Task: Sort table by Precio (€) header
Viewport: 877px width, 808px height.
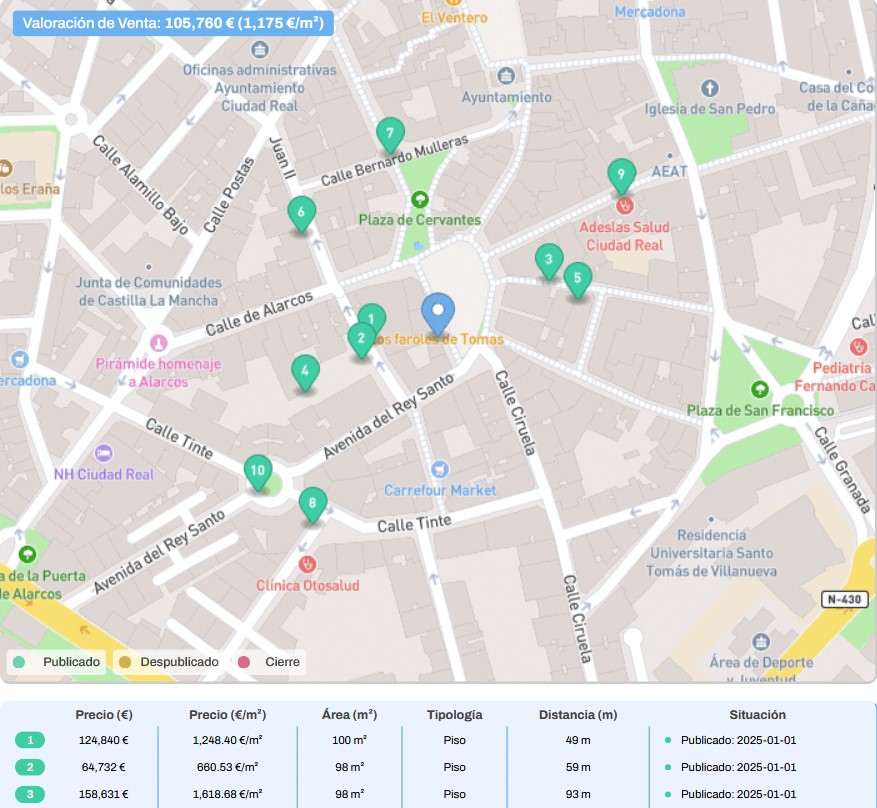Action: click(x=104, y=715)
